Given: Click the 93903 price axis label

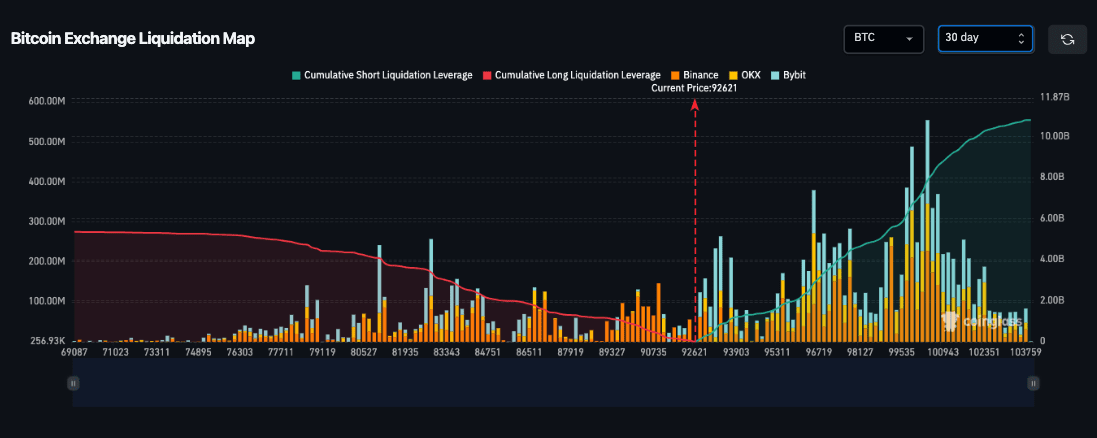Looking at the screenshot, I should (x=737, y=353).
